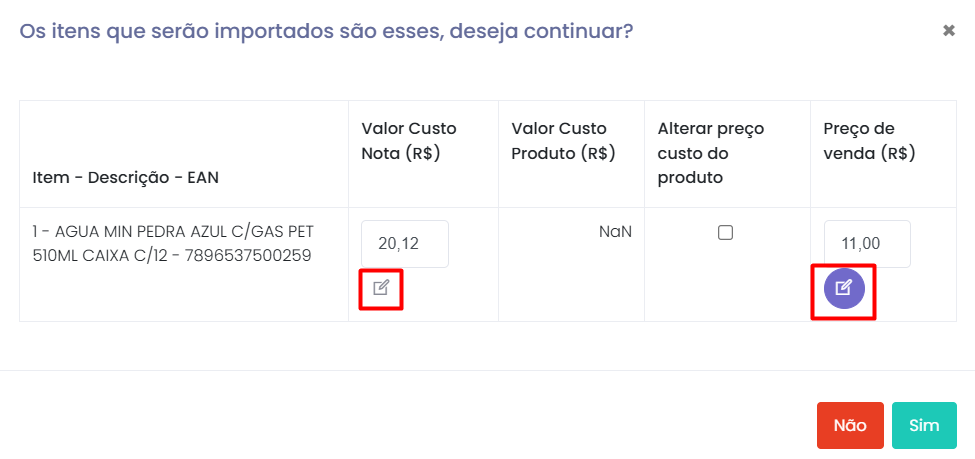Click the edit icon below Valor Custo Nota
This screenshot has width=975, height=459.
(381, 288)
